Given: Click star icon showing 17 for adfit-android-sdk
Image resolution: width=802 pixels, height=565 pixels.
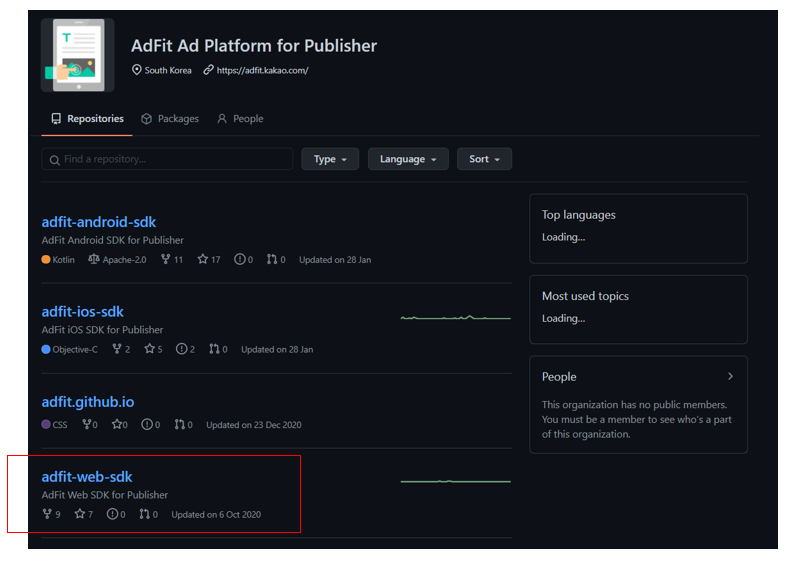Looking at the screenshot, I should click(203, 259).
